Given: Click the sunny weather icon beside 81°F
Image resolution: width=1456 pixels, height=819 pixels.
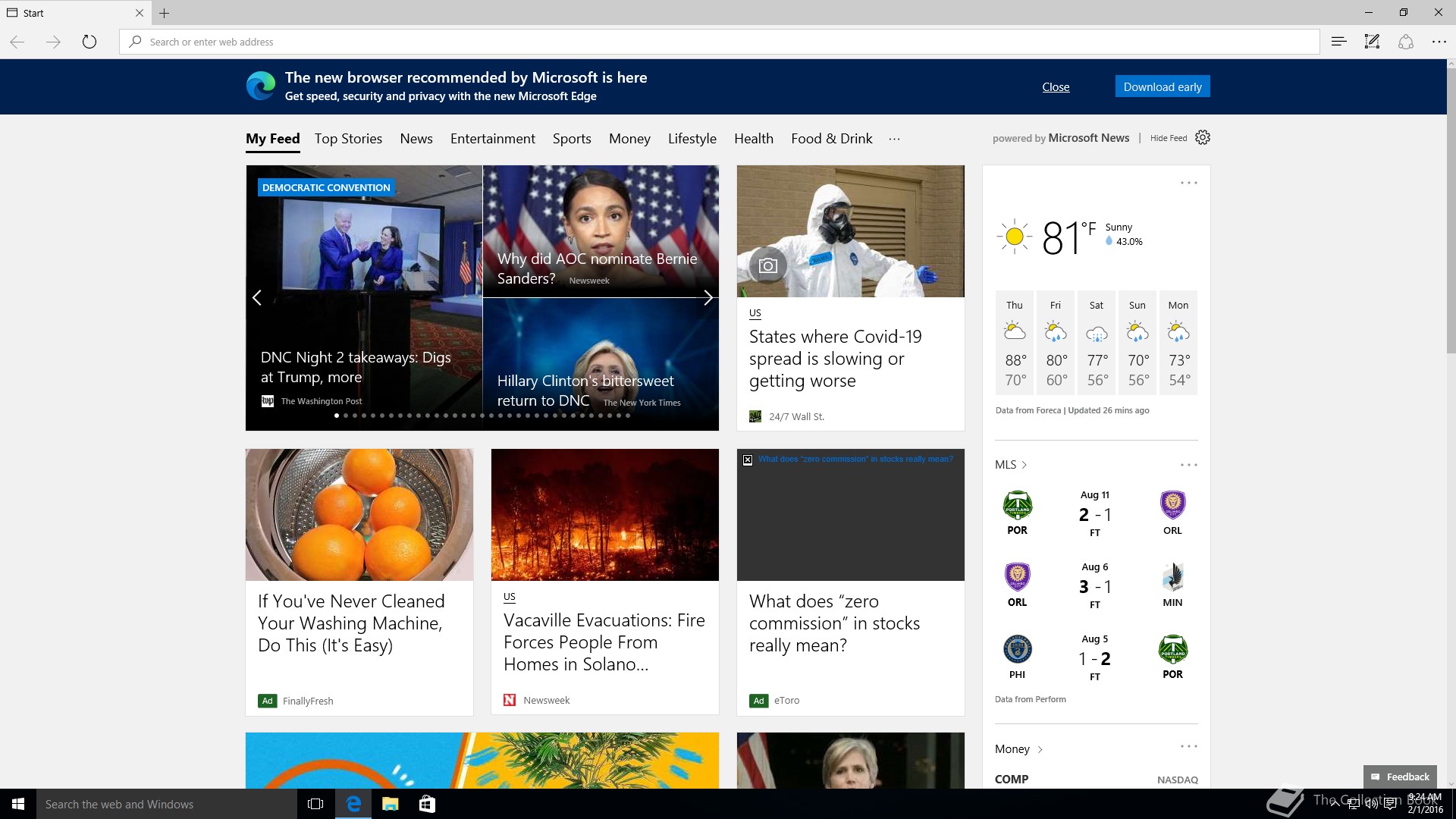Looking at the screenshot, I should (x=1014, y=237).
